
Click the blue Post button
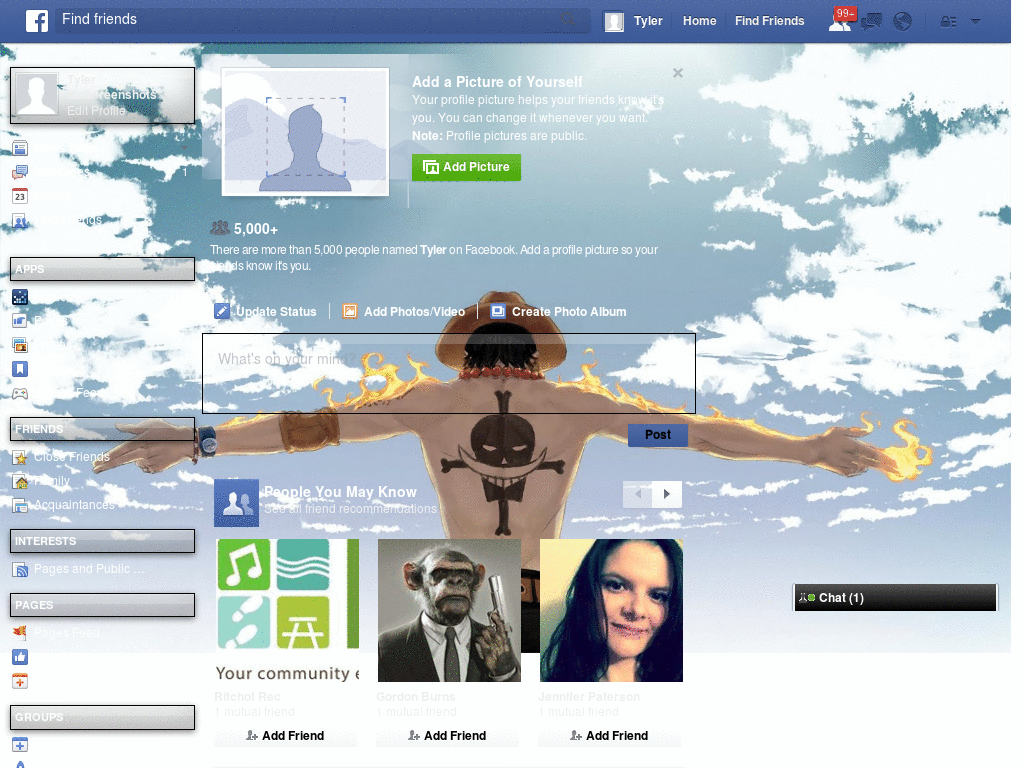658,435
